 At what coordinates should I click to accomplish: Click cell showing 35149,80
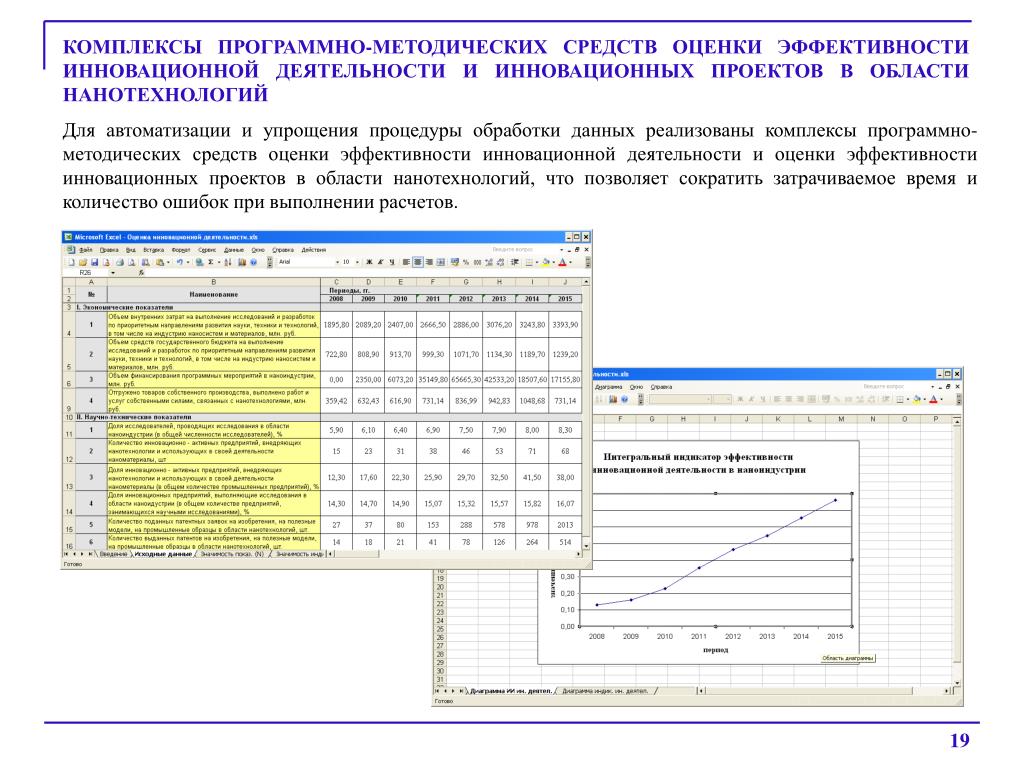[433, 379]
